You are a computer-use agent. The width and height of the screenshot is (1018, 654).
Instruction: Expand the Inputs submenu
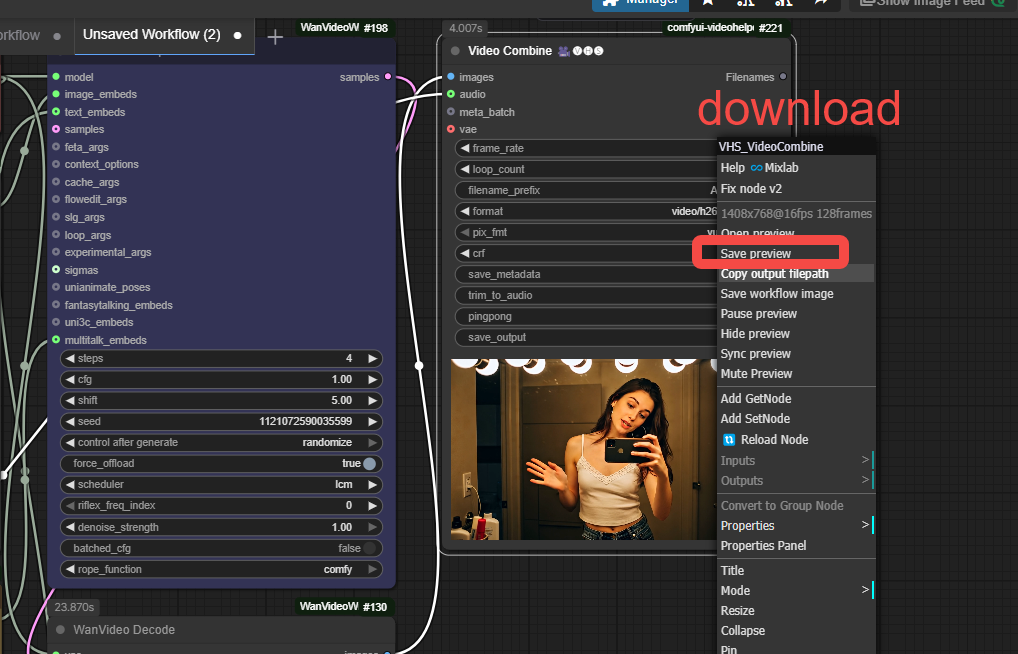click(796, 460)
